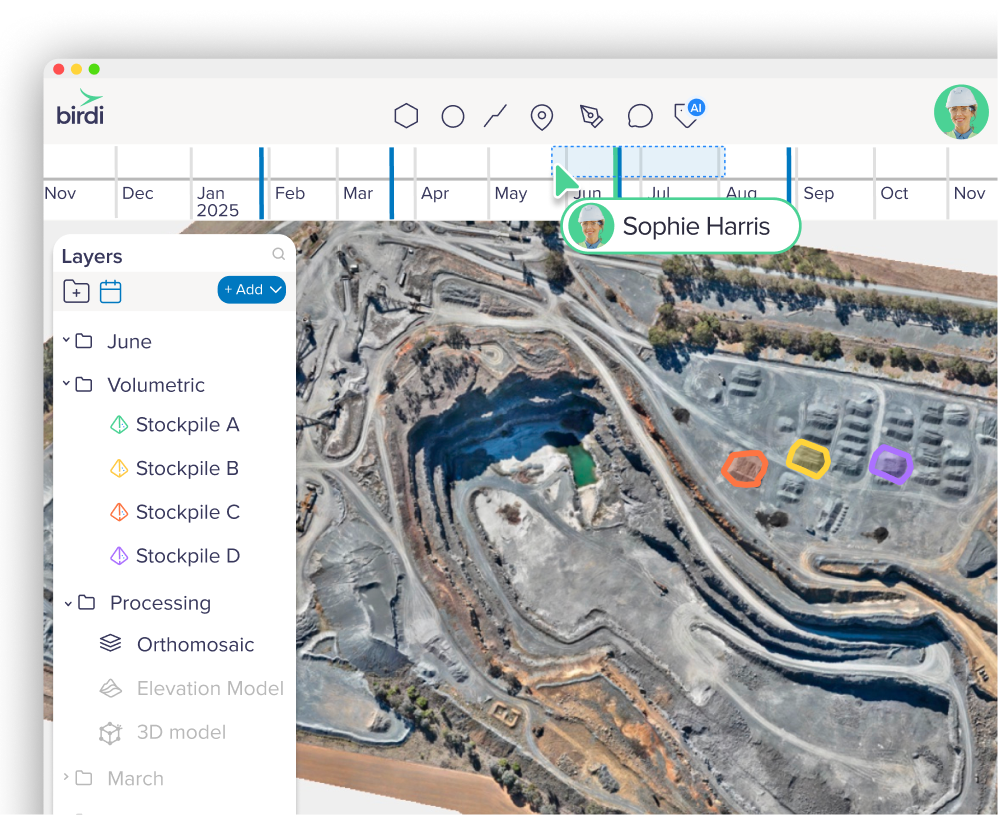Image resolution: width=998 pixels, height=815 pixels.
Task: Click the yellow stockpile outline on map
Action: pyautogui.click(x=808, y=458)
